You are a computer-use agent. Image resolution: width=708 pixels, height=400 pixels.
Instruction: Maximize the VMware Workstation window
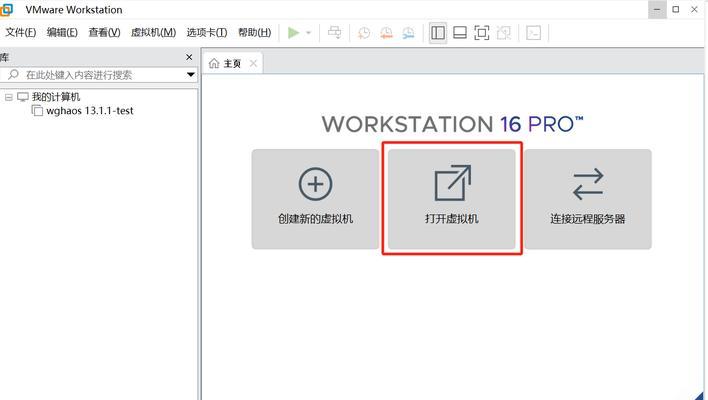[x=676, y=9]
